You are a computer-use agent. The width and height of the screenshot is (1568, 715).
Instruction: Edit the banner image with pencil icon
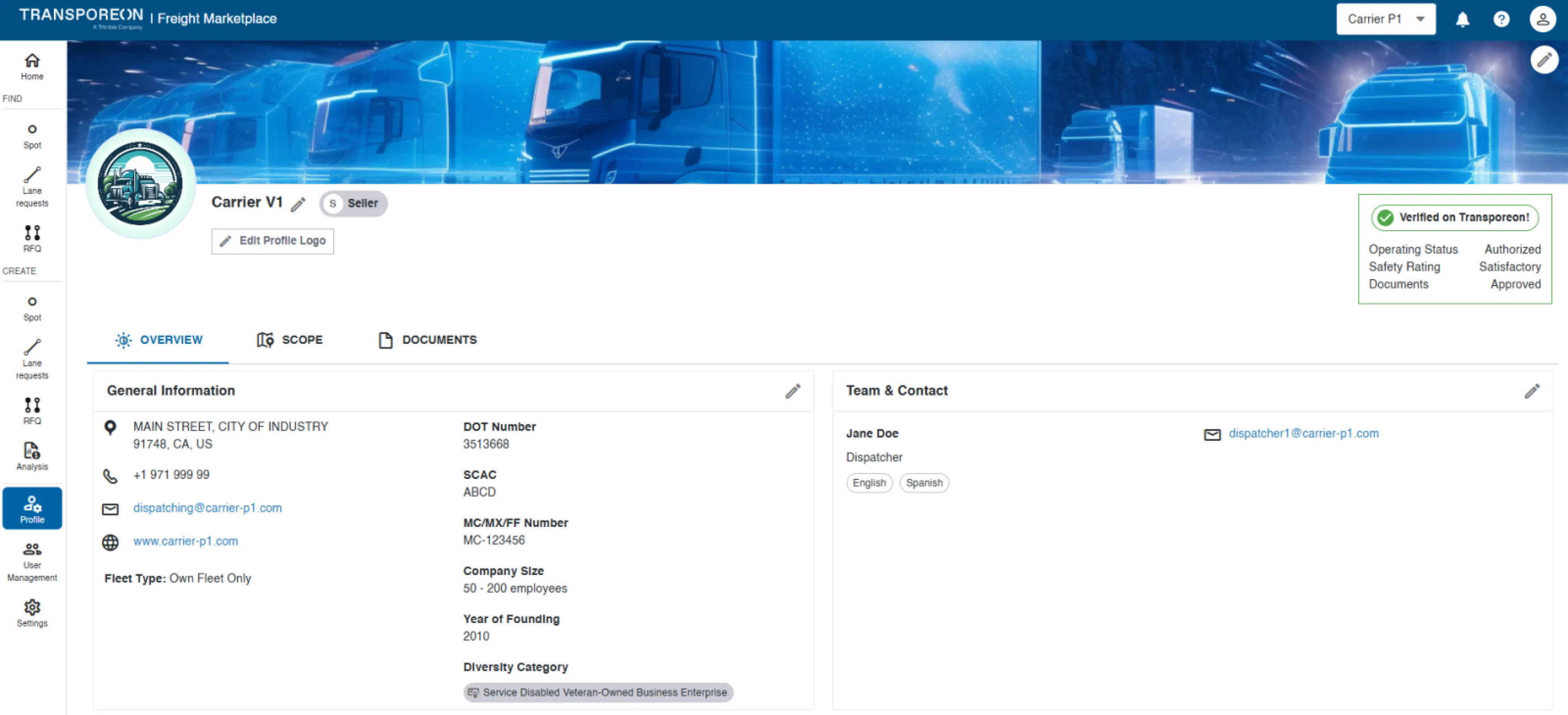tap(1544, 59)
